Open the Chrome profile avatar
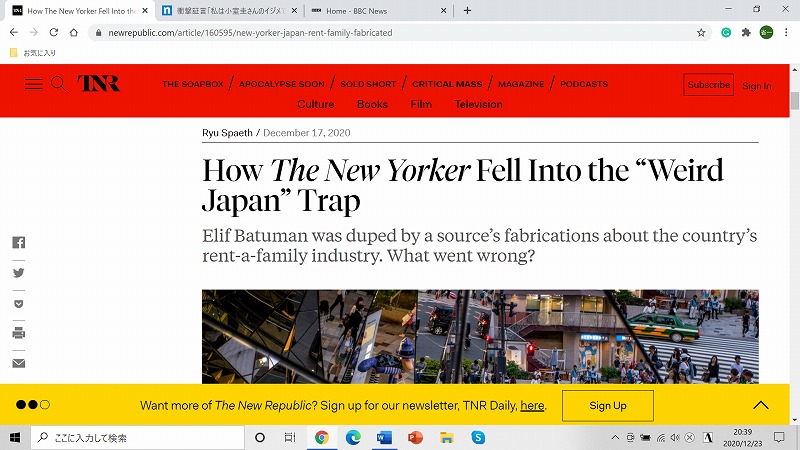Screen dimensions: 800x450 766,33
